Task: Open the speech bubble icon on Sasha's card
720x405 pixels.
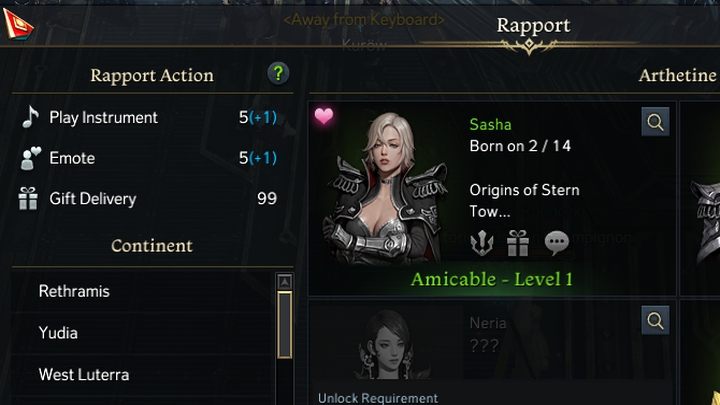Action: [x=556, y=242]
